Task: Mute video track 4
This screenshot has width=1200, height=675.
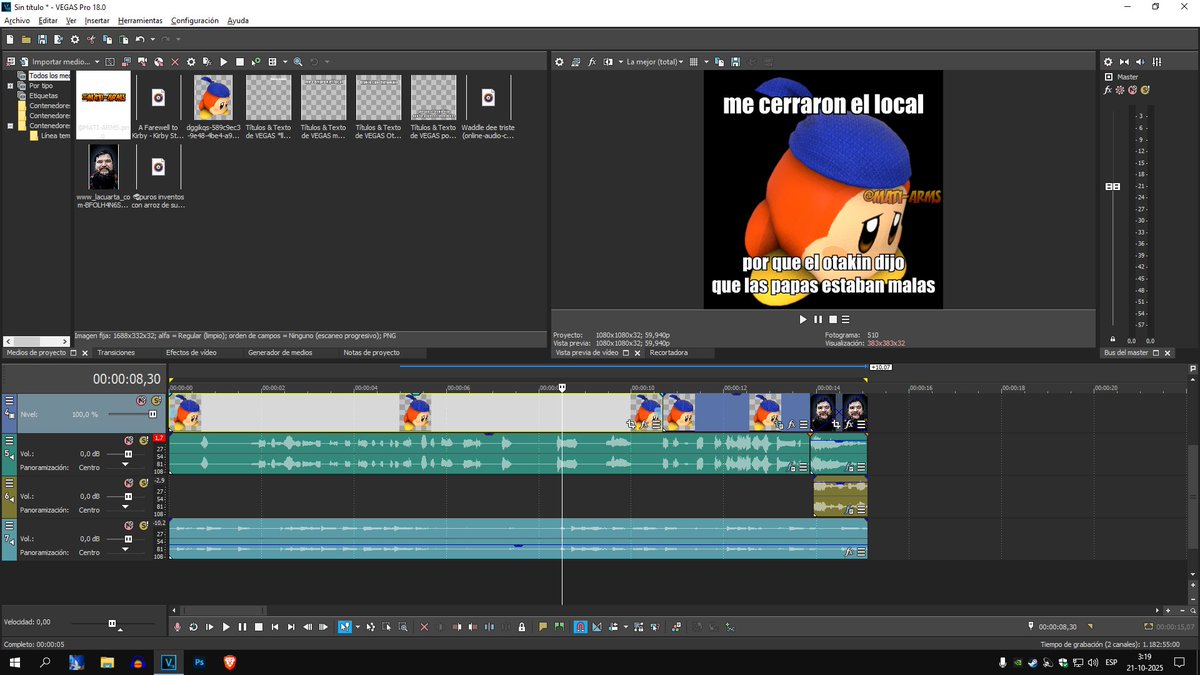Action: (x=142, y=401)
